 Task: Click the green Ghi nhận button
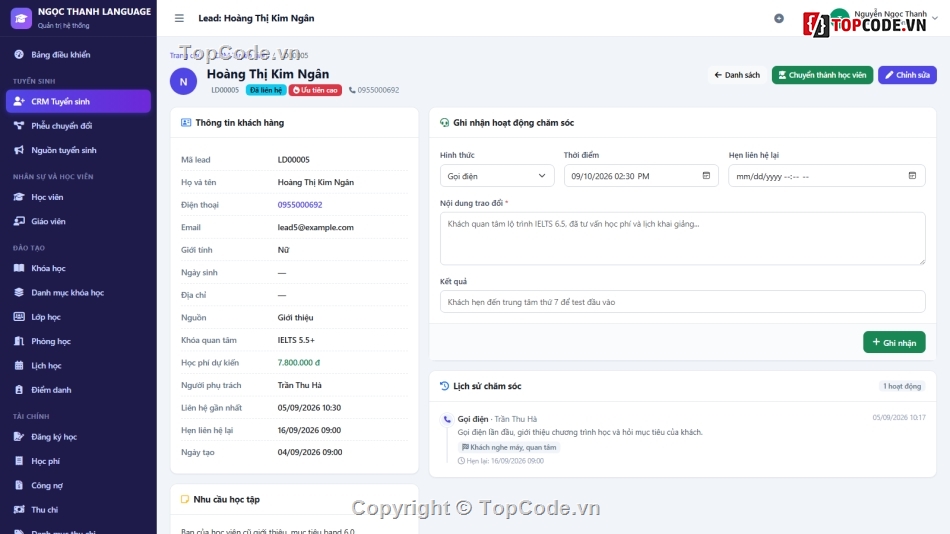click(x=894, y=342)
